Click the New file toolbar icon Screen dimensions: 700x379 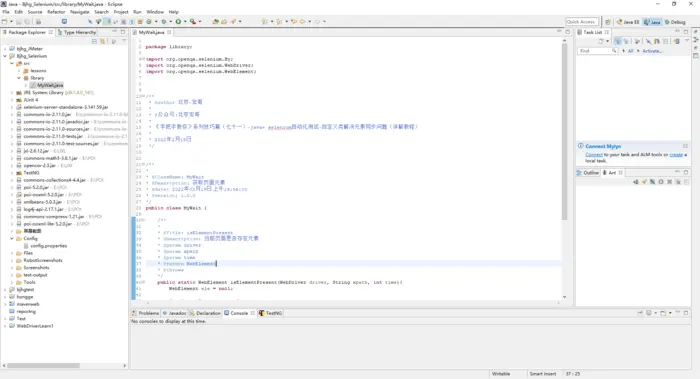click(x=4, y=21)
